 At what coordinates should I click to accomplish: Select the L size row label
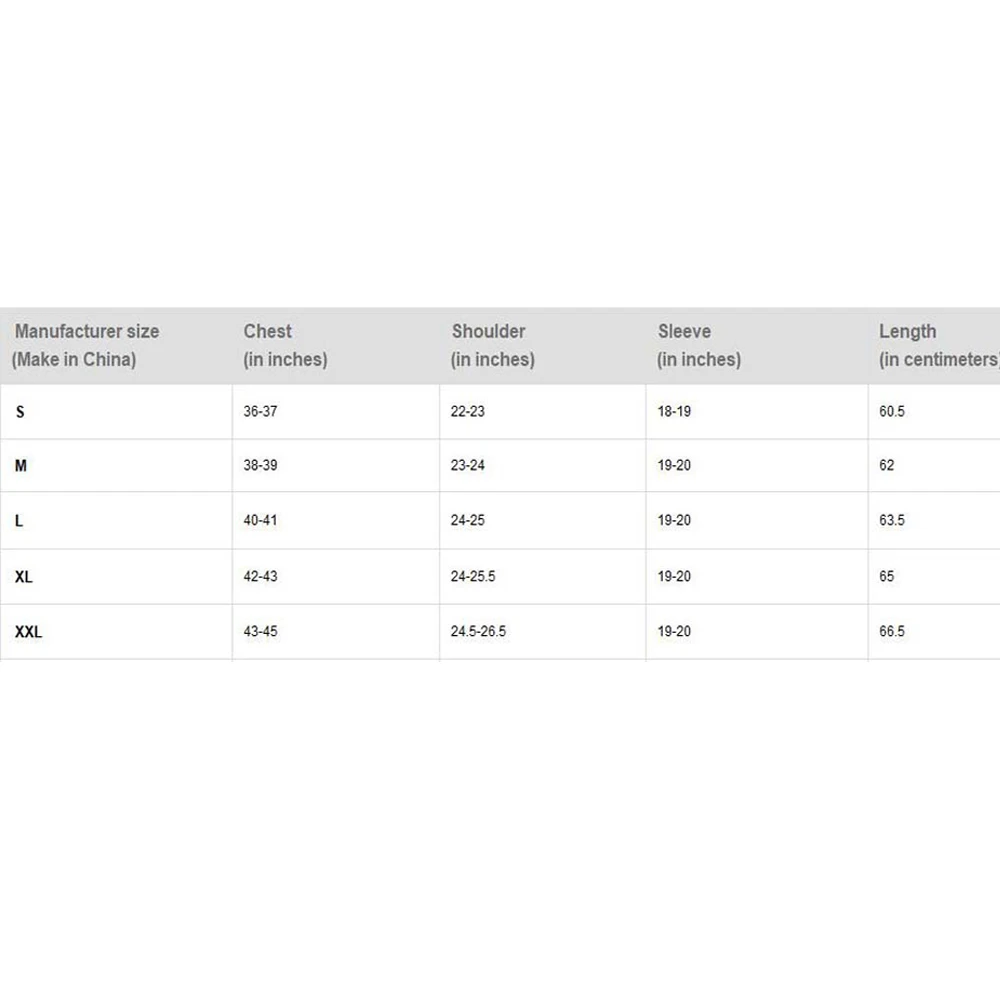(19, 521)
